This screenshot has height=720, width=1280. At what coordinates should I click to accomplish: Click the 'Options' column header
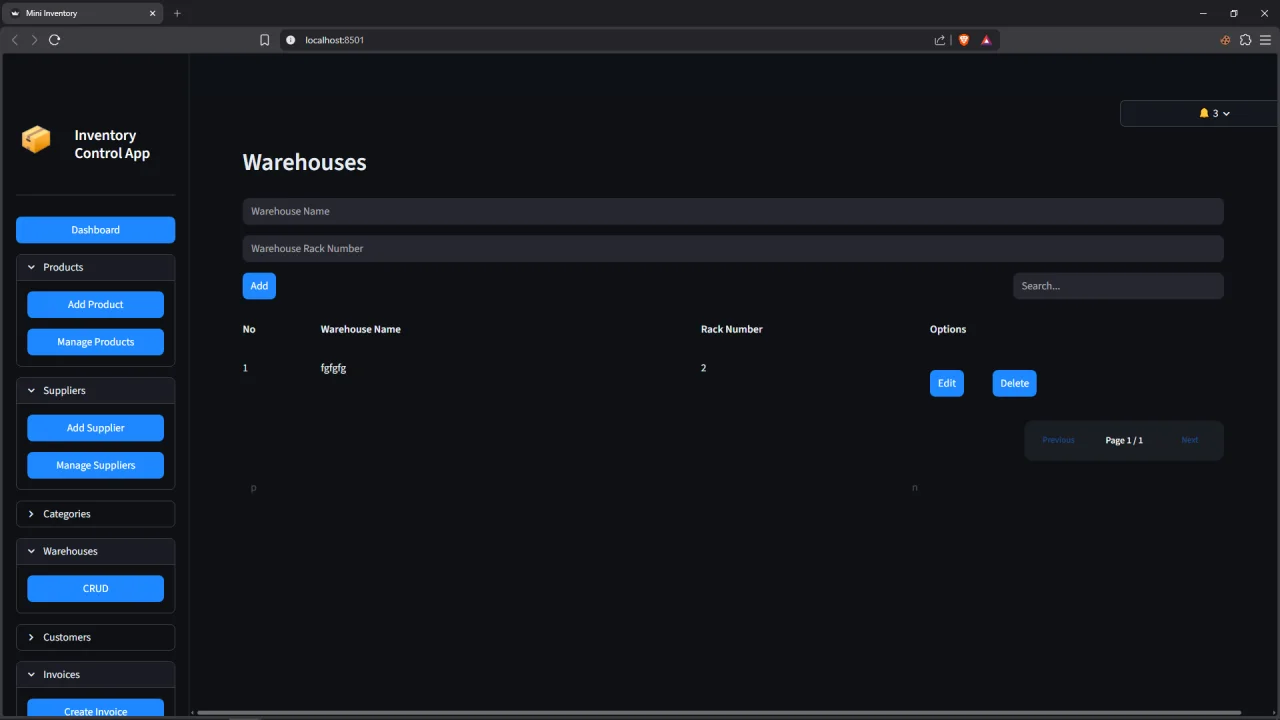(x=948, y=329)
